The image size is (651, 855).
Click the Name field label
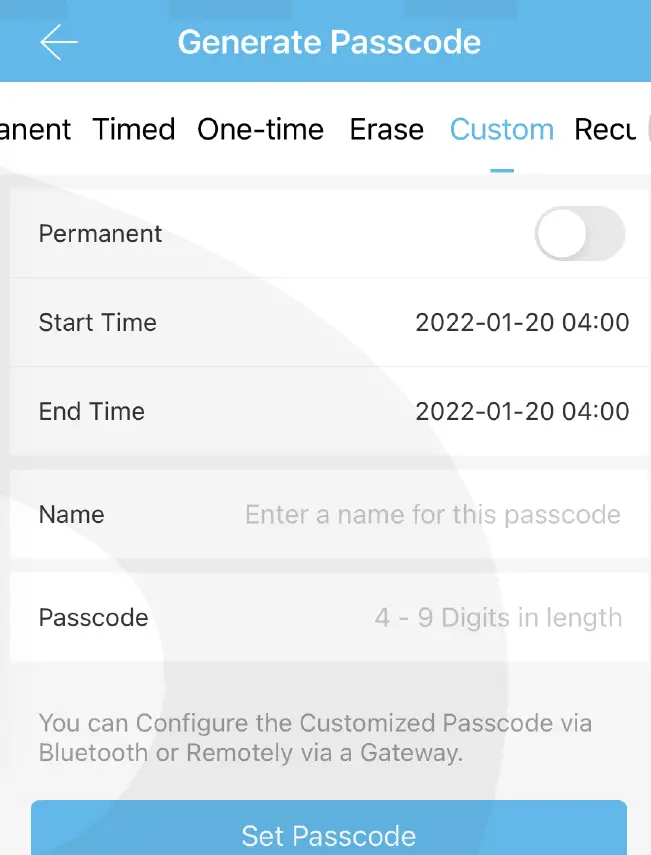pyautogui.click(x=71, y=515)
